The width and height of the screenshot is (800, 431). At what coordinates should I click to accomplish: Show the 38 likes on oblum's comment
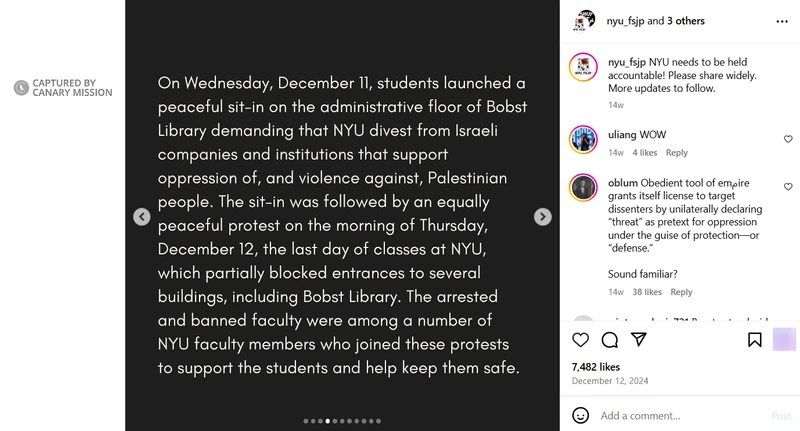(647, 292)
